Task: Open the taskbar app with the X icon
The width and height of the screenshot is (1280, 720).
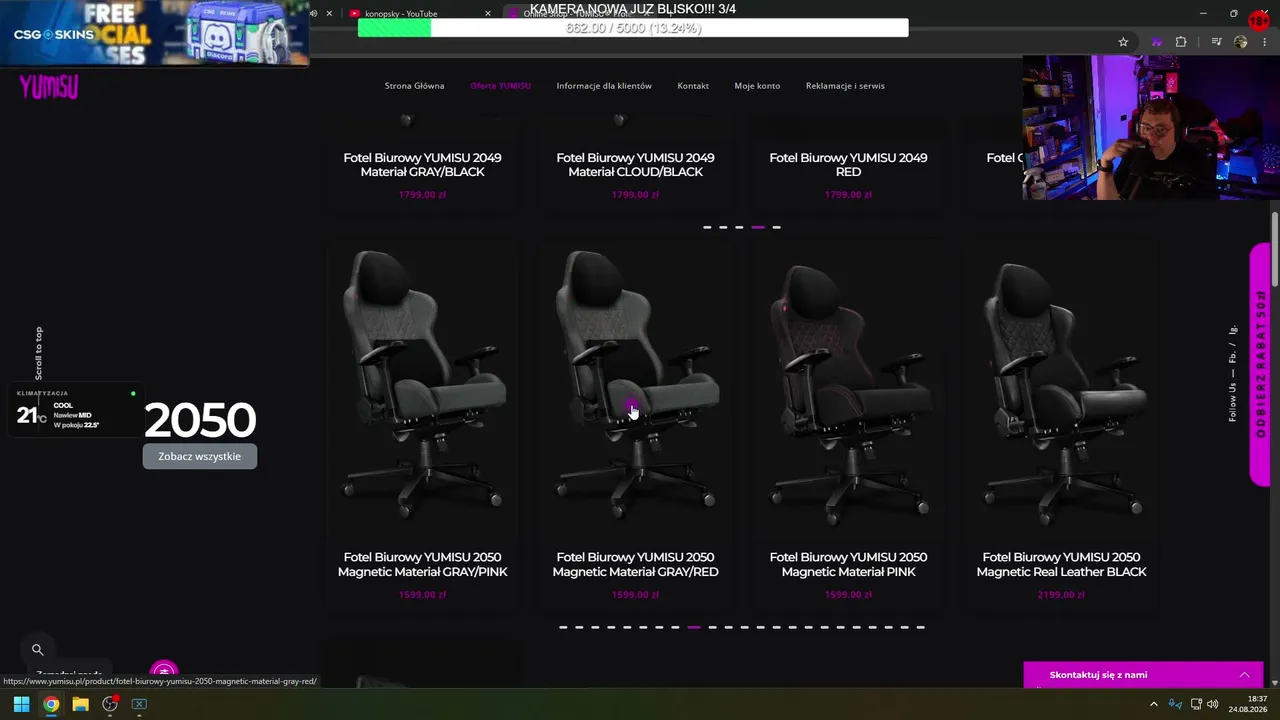Action: point(139,704)
